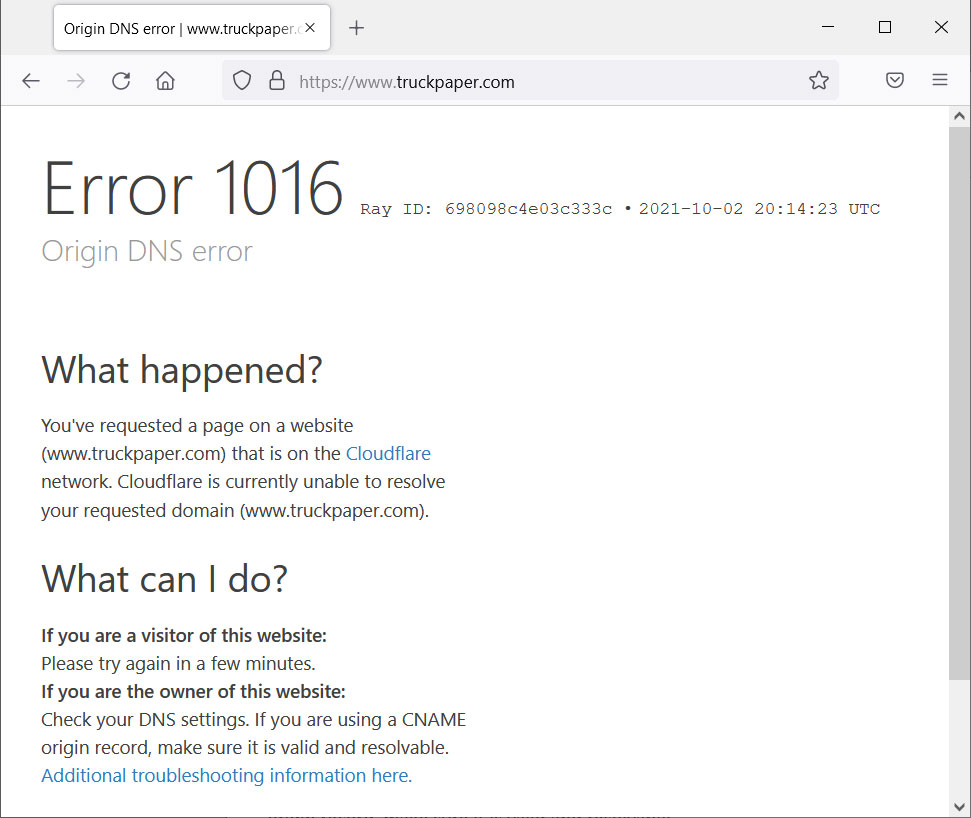Open Additional troubleshooting information here link
This screenshot has height=818, width=971.
click(x=227, y=775)
